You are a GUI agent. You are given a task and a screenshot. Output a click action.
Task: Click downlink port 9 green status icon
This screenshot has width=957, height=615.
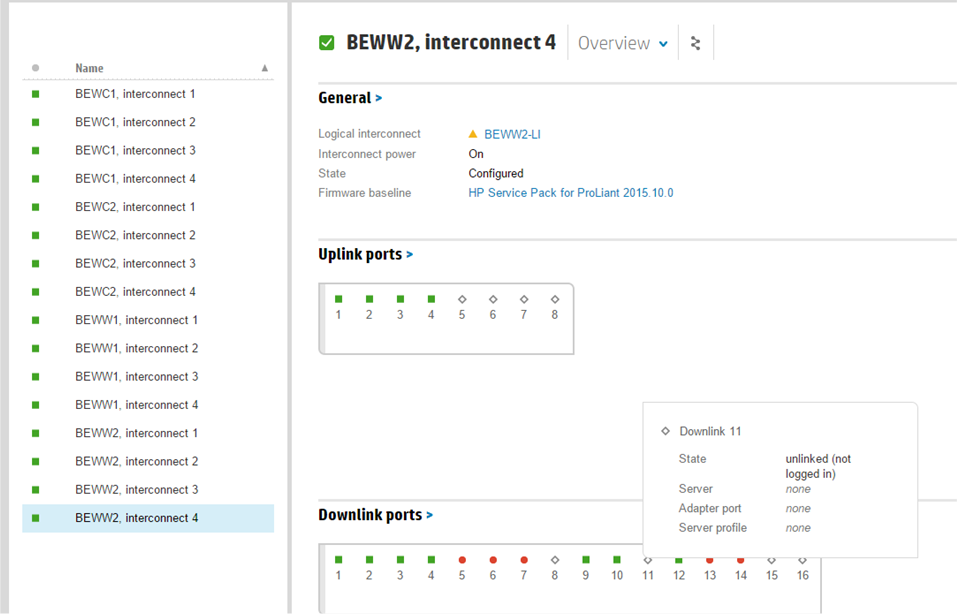click(586, 560)
